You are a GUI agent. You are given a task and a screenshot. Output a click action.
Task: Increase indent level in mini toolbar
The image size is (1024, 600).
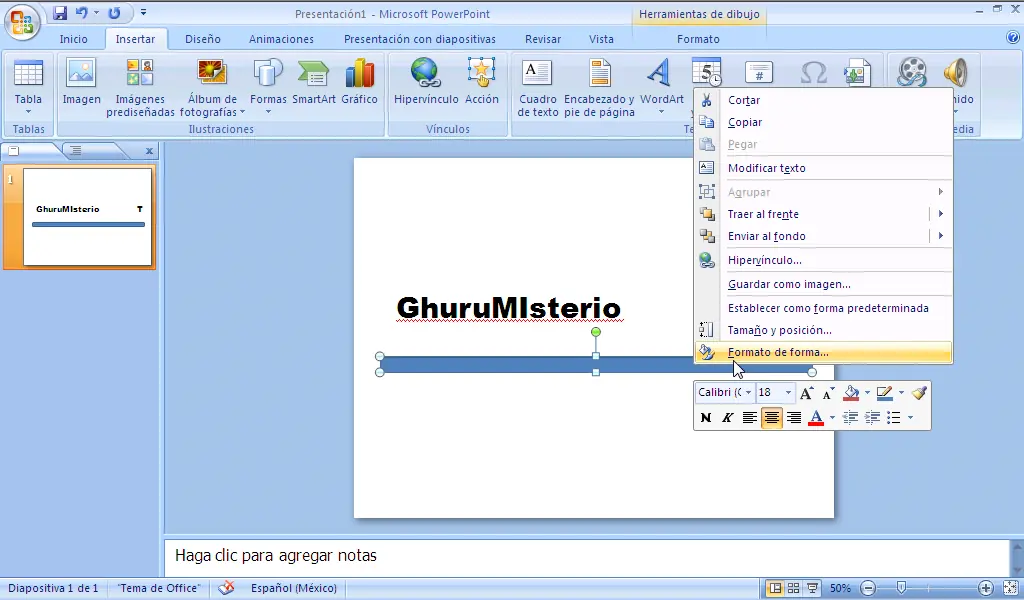tap(872, 417)
